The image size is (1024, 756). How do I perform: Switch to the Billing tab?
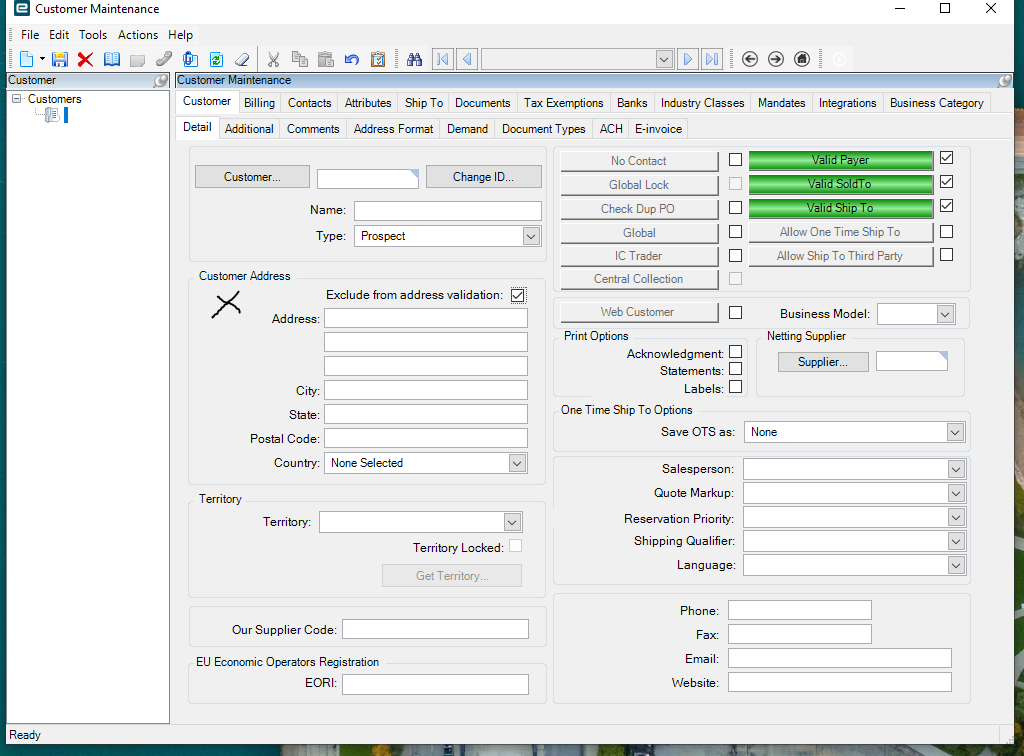(x=259, y=101)
